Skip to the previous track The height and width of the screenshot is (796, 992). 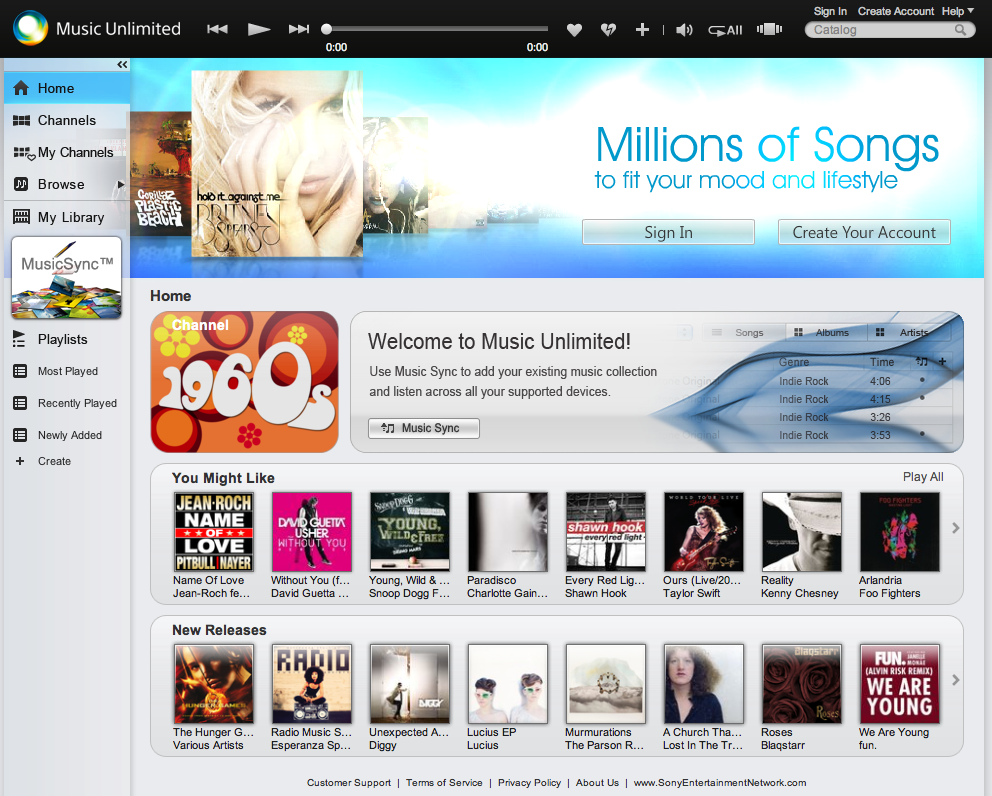pos(217,29)
